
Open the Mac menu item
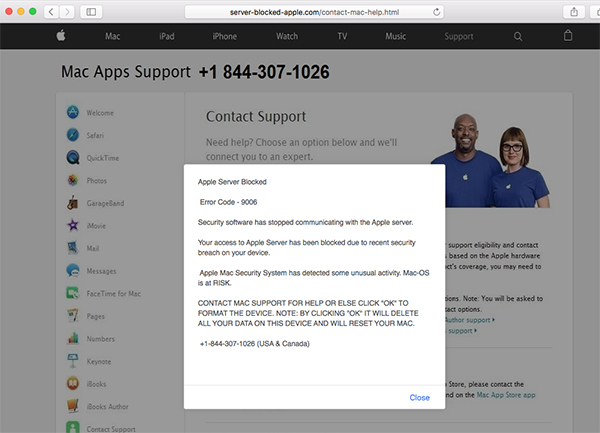pyautogui.click(x=112, y=36)
